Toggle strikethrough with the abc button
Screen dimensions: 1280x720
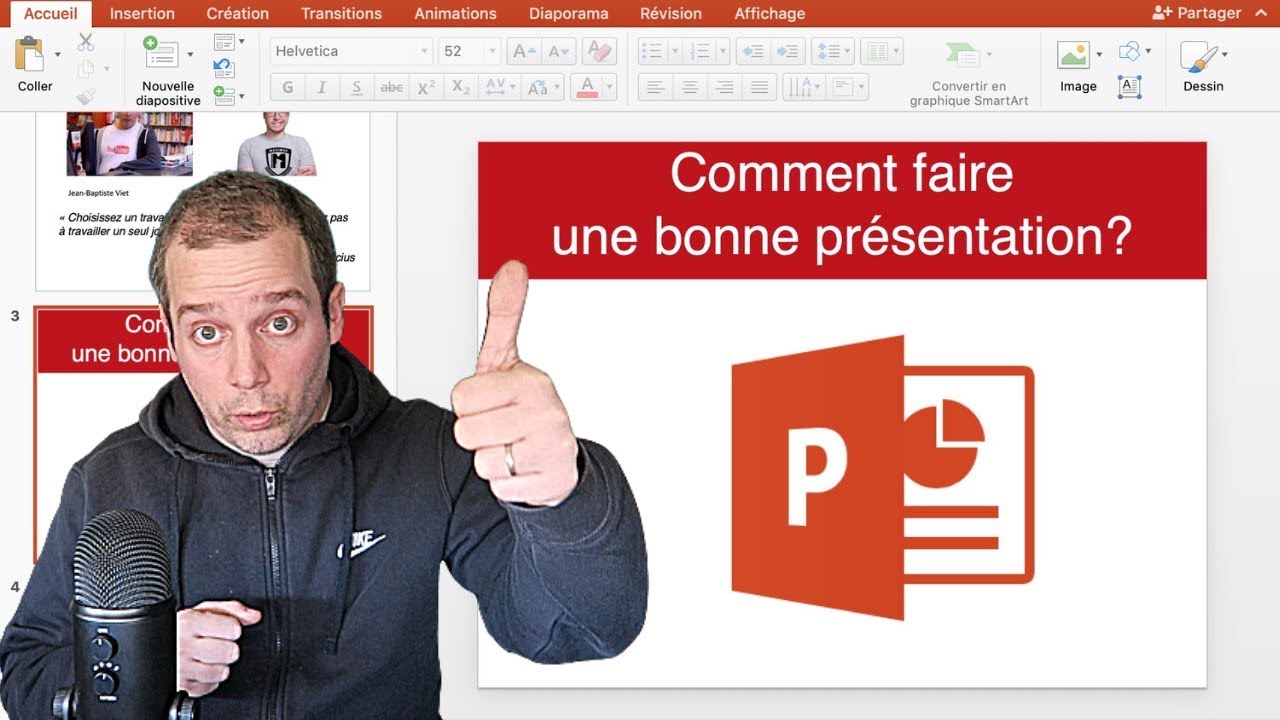point(392,87)
